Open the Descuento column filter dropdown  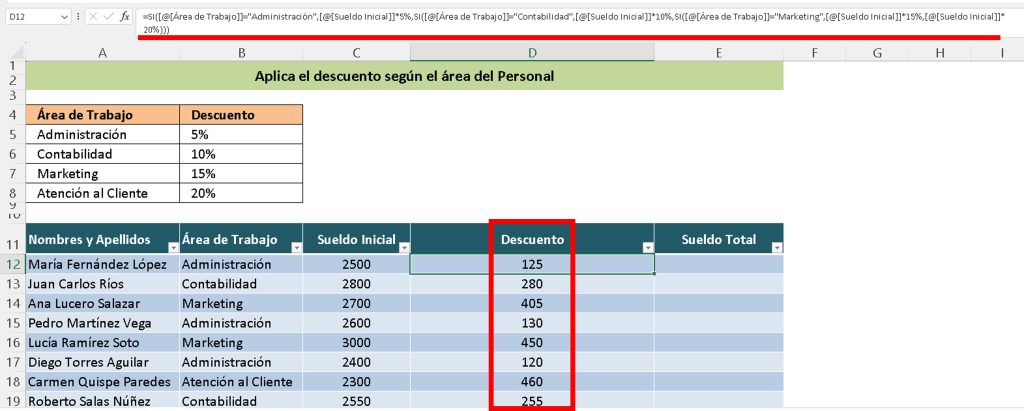(647, 247)
